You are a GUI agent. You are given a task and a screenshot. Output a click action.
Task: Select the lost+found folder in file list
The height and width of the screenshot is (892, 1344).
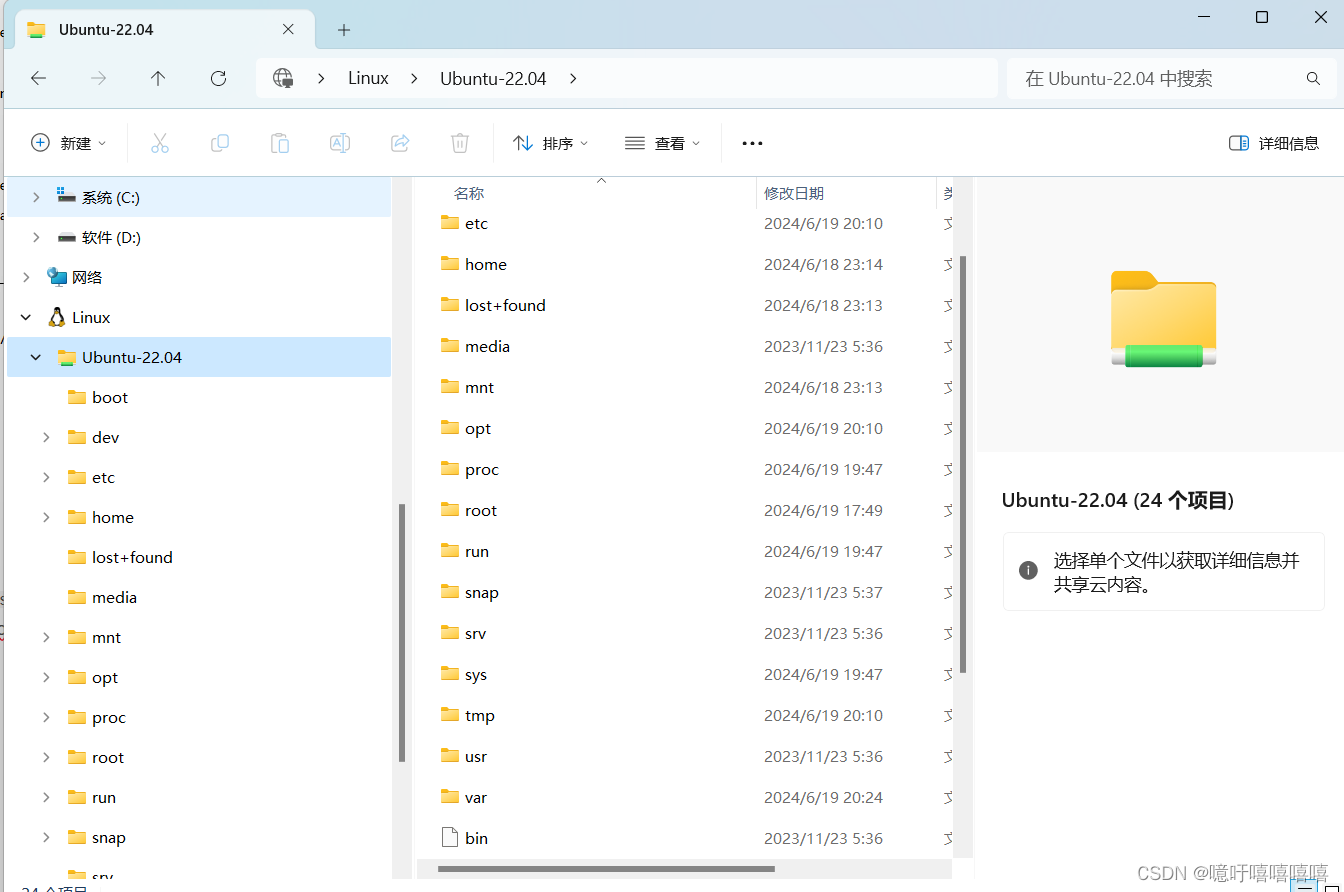(505, 305)
